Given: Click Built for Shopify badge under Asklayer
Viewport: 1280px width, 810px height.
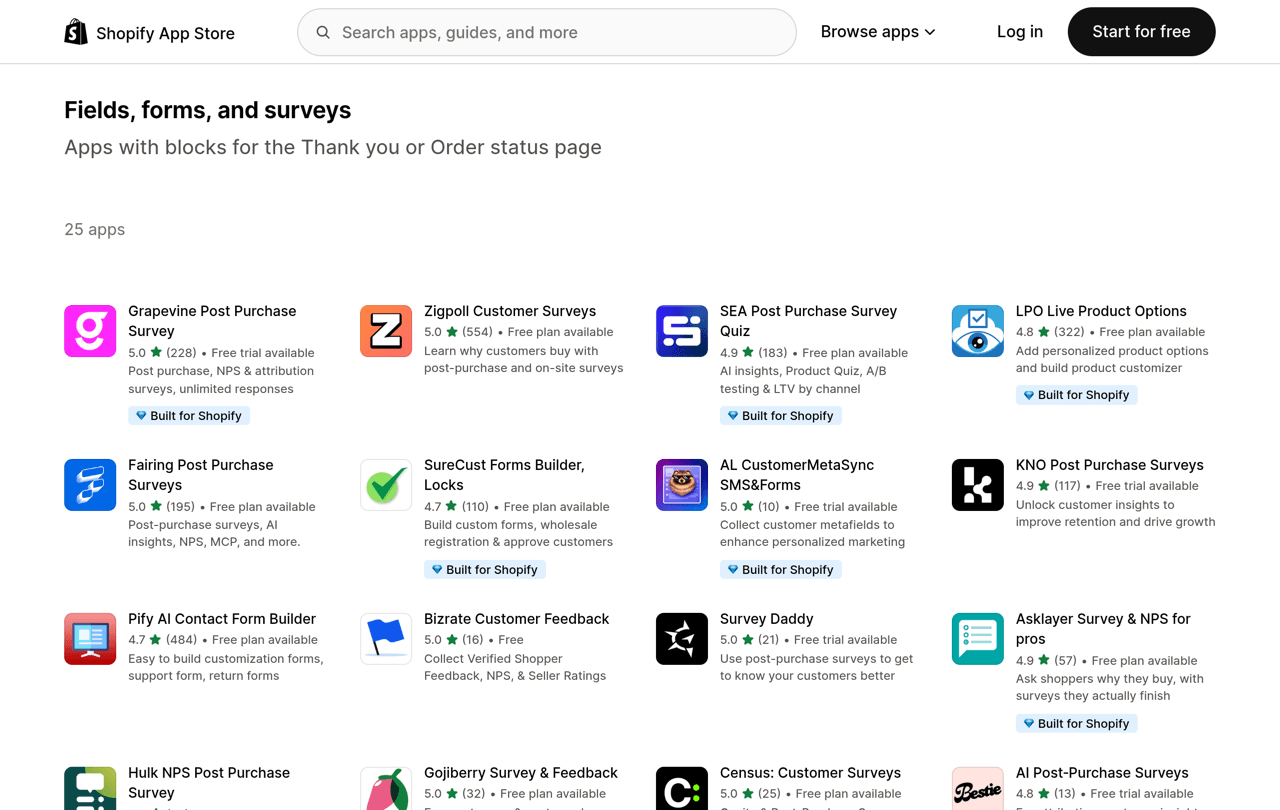Looking at the screenshot, I should tap(1077, 724).
